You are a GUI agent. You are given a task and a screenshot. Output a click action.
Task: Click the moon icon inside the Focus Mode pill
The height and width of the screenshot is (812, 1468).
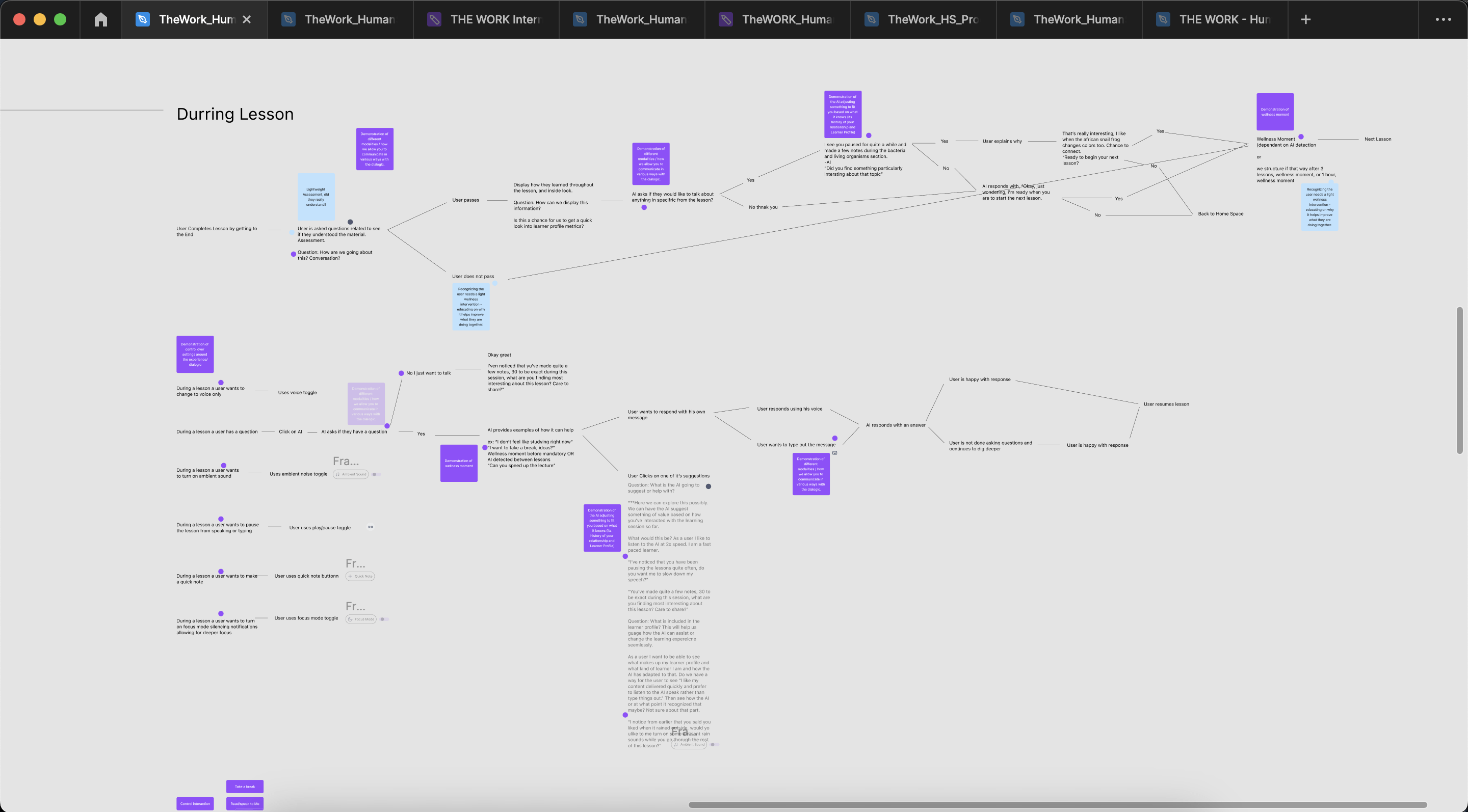351,619
